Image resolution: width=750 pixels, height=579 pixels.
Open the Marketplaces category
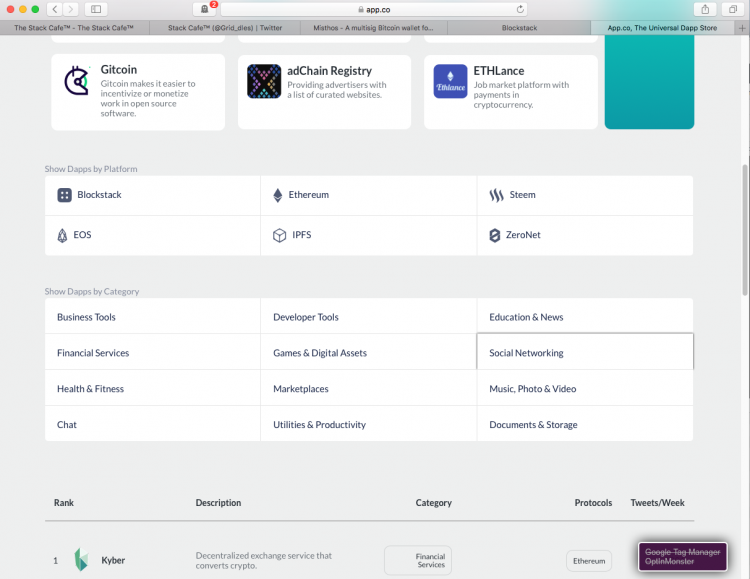coord(369,388)
